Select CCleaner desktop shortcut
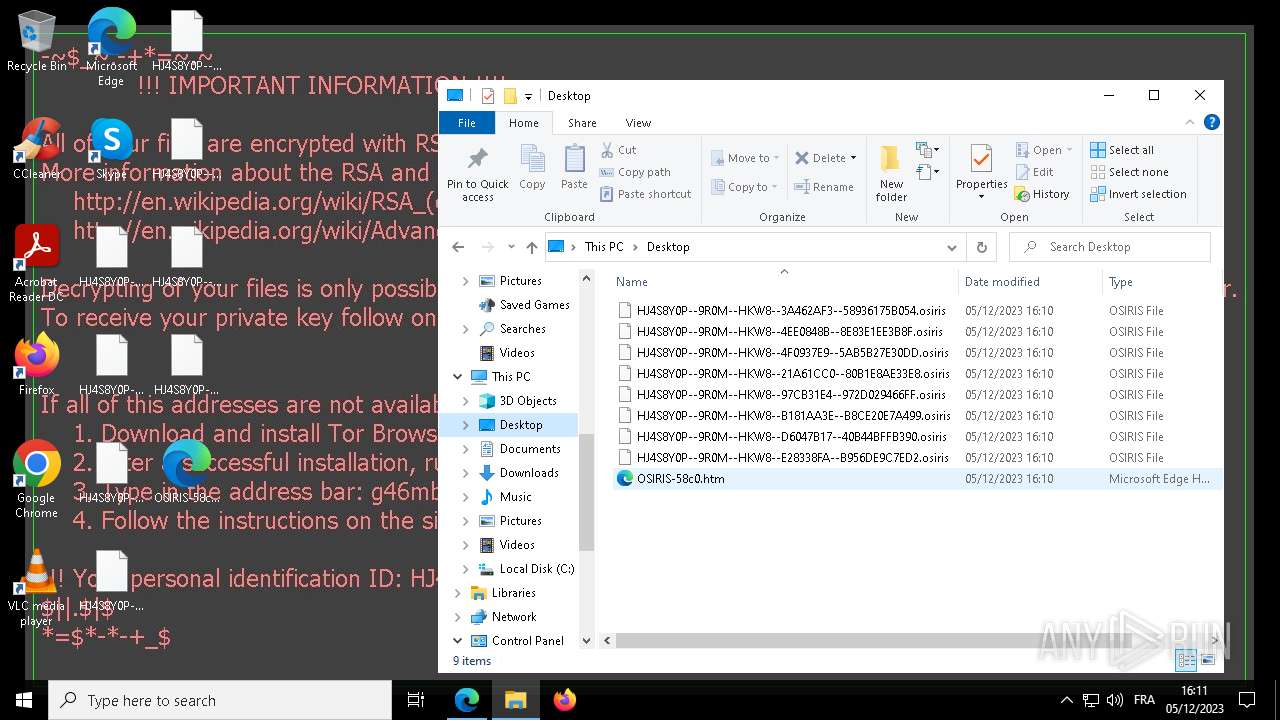 (36, 148)
